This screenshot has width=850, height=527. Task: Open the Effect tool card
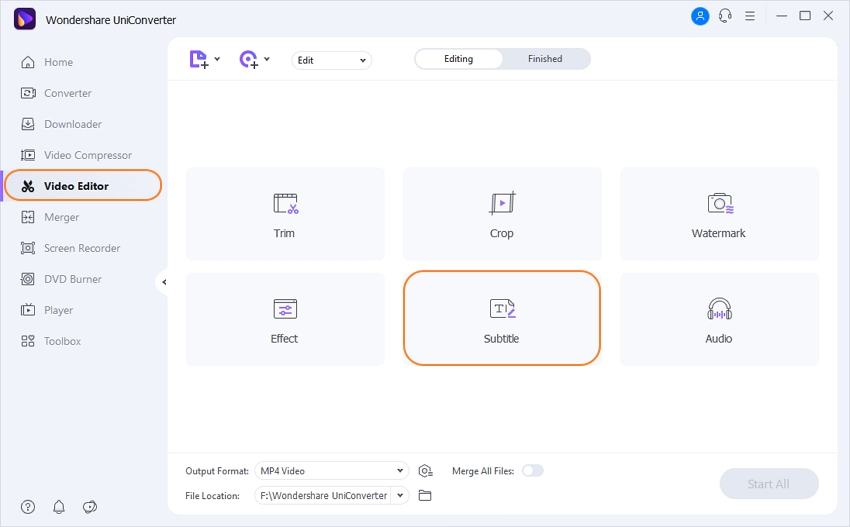(285, 319)
